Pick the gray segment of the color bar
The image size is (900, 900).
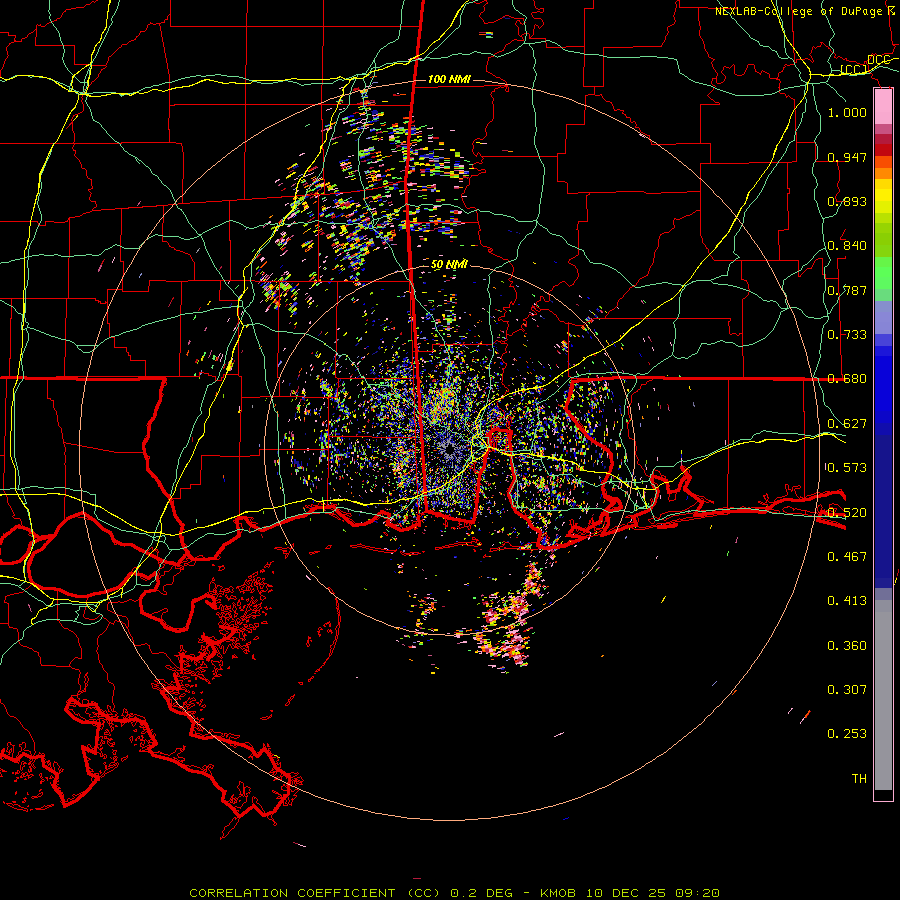coord(883,695)
